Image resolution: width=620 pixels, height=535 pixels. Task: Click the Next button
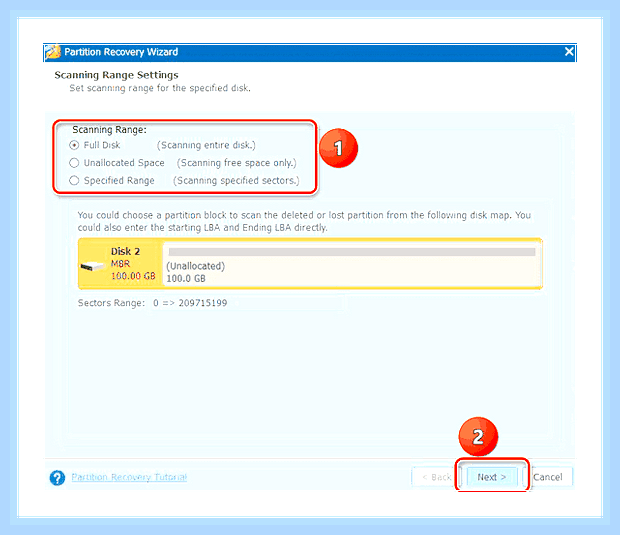coord(491,477)
